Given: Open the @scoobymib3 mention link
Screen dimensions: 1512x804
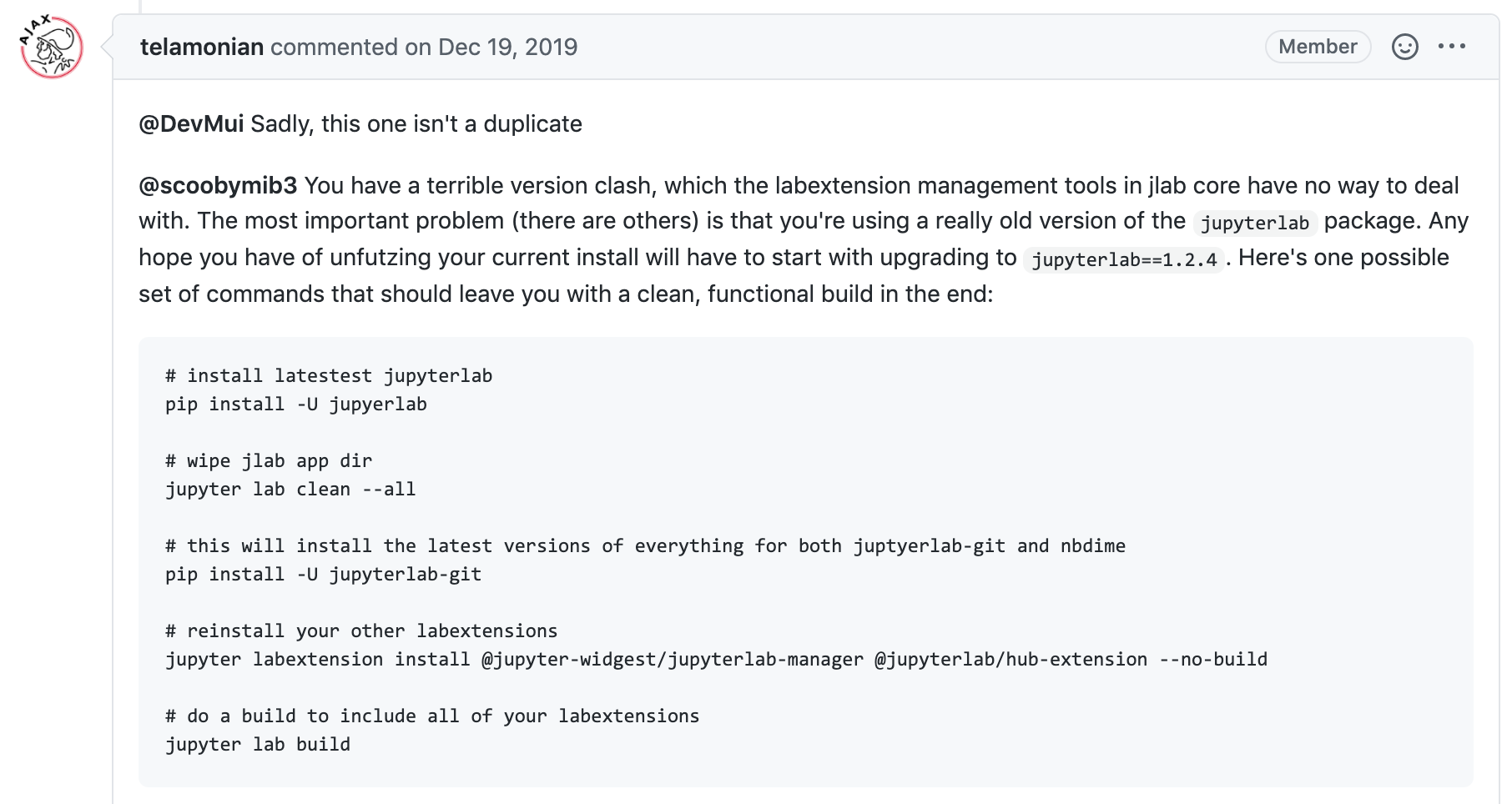Looking at the screenshot, I should point(218,185).
